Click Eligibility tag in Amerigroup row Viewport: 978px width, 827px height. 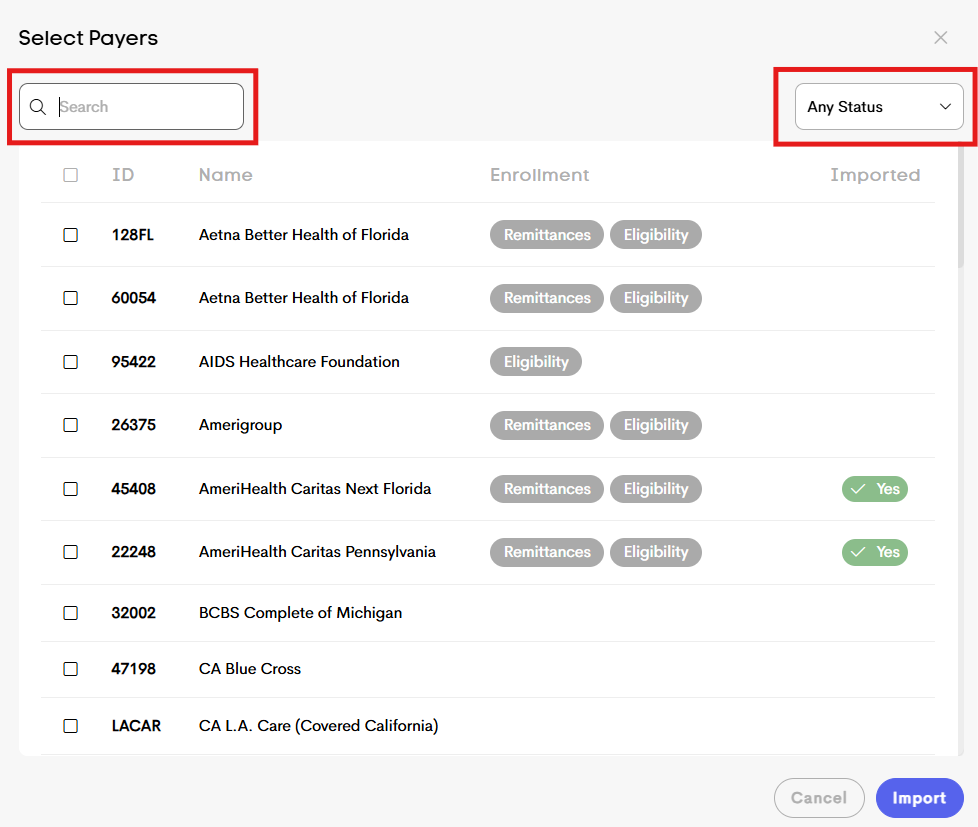(656, 425)
